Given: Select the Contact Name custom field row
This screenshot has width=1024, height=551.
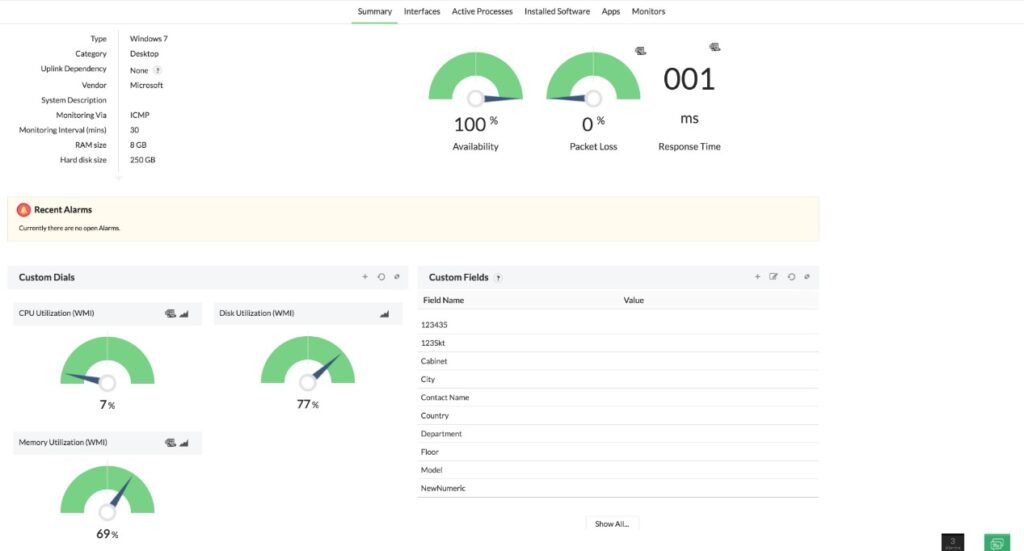Looking at the screenshot, I should tap(618, 397).
